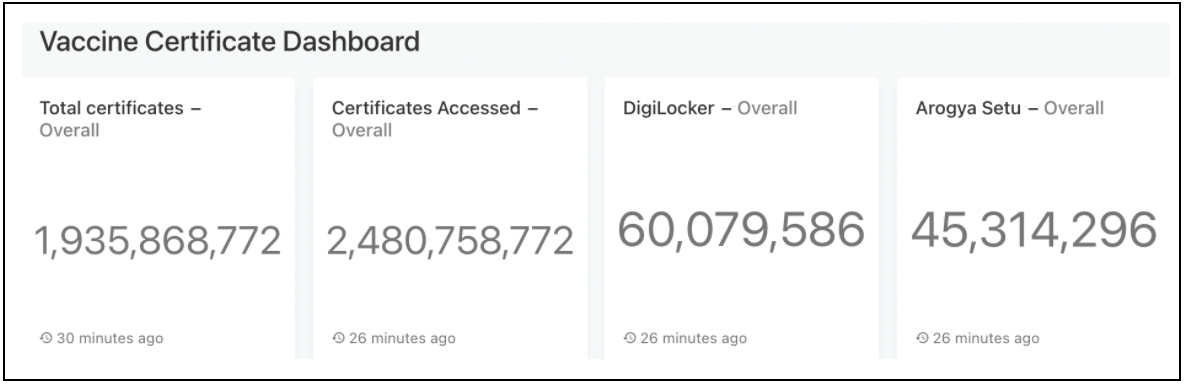Select the 2,480,758,772 certificates accessed value
The image size is (1184, 384).
pos(450,241)
